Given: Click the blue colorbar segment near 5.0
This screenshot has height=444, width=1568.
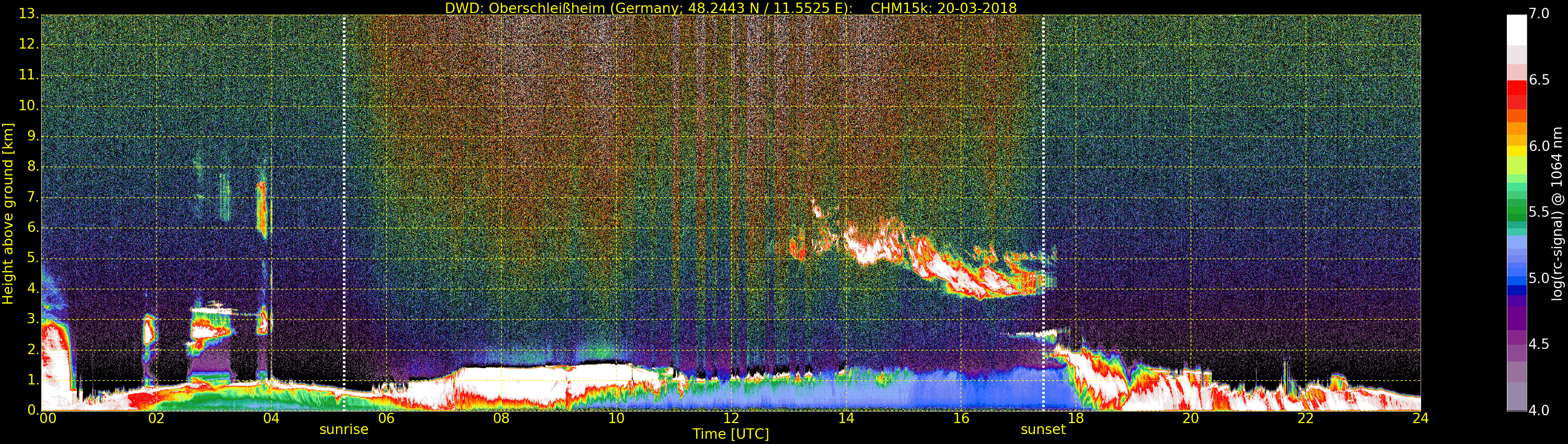Looking at the screenshot, I should click(1516, 281).
